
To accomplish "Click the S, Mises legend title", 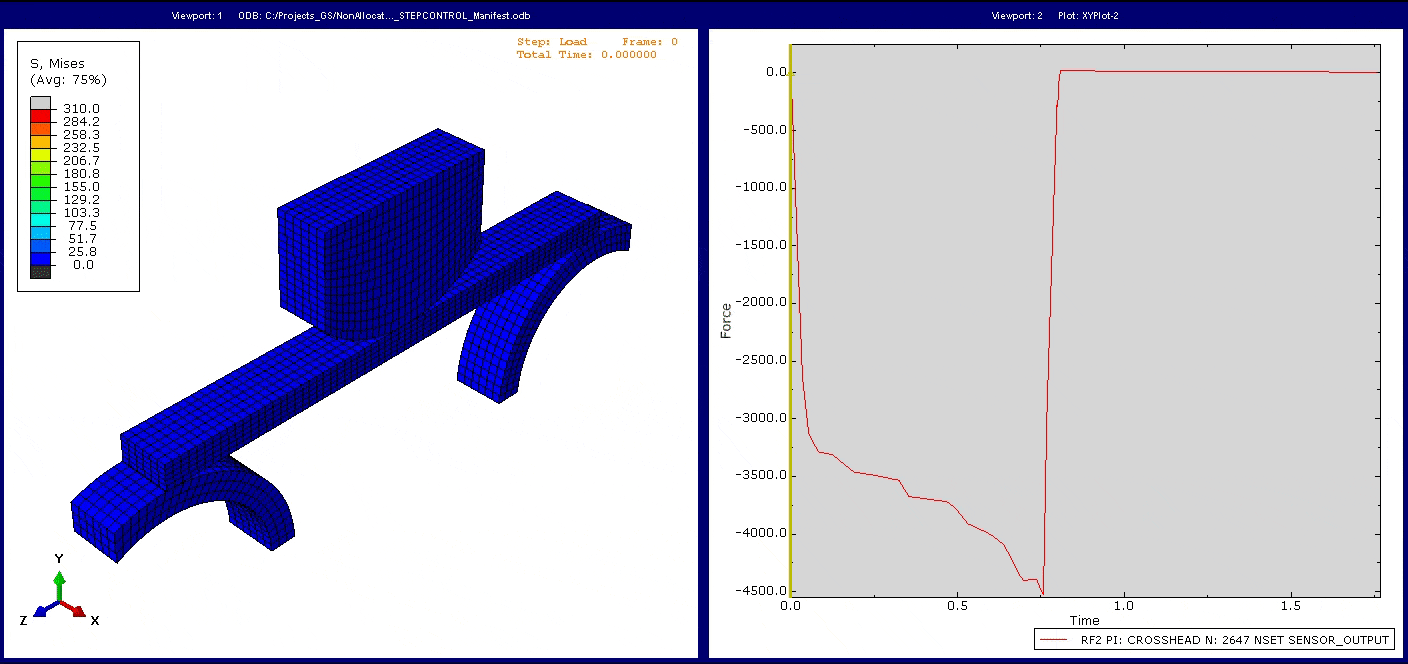I will [56, 62].
